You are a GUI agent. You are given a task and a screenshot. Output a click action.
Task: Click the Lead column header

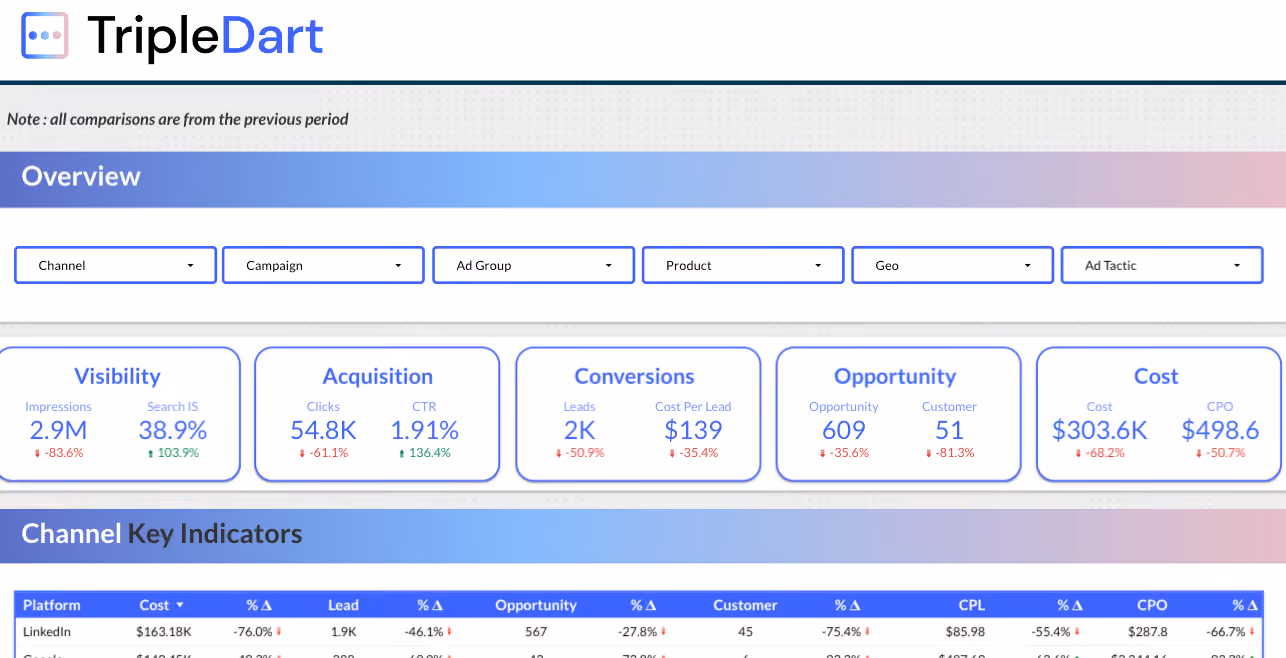coord(343,605)
